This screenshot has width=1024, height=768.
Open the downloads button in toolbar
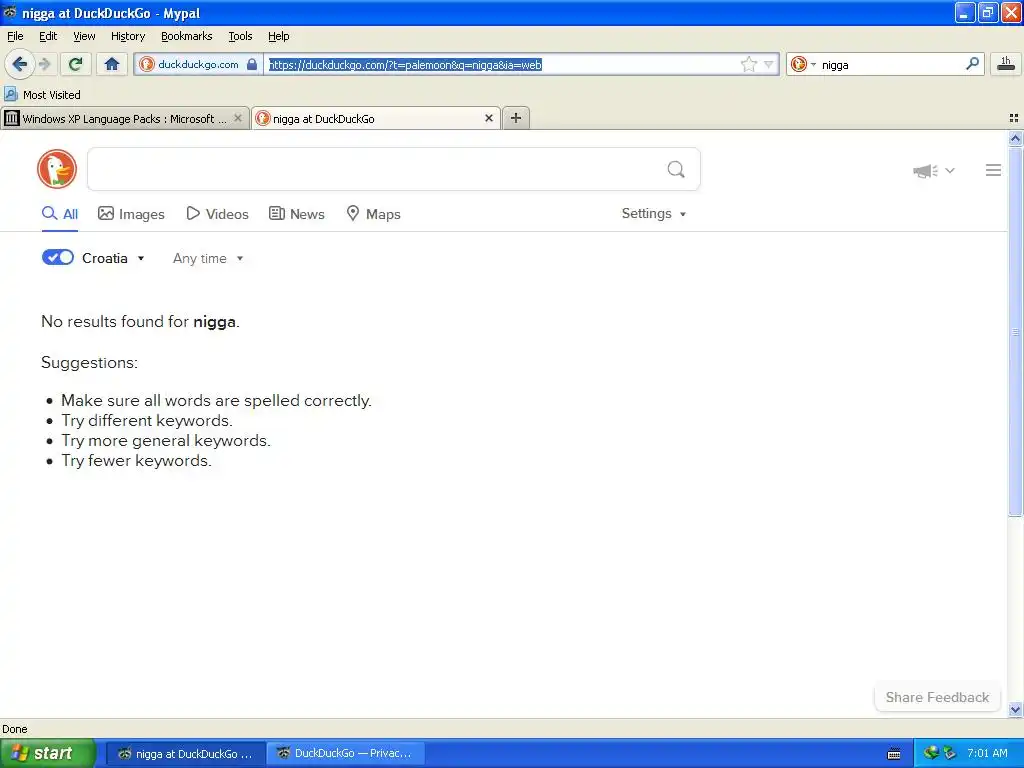[x=1006, y=64]
